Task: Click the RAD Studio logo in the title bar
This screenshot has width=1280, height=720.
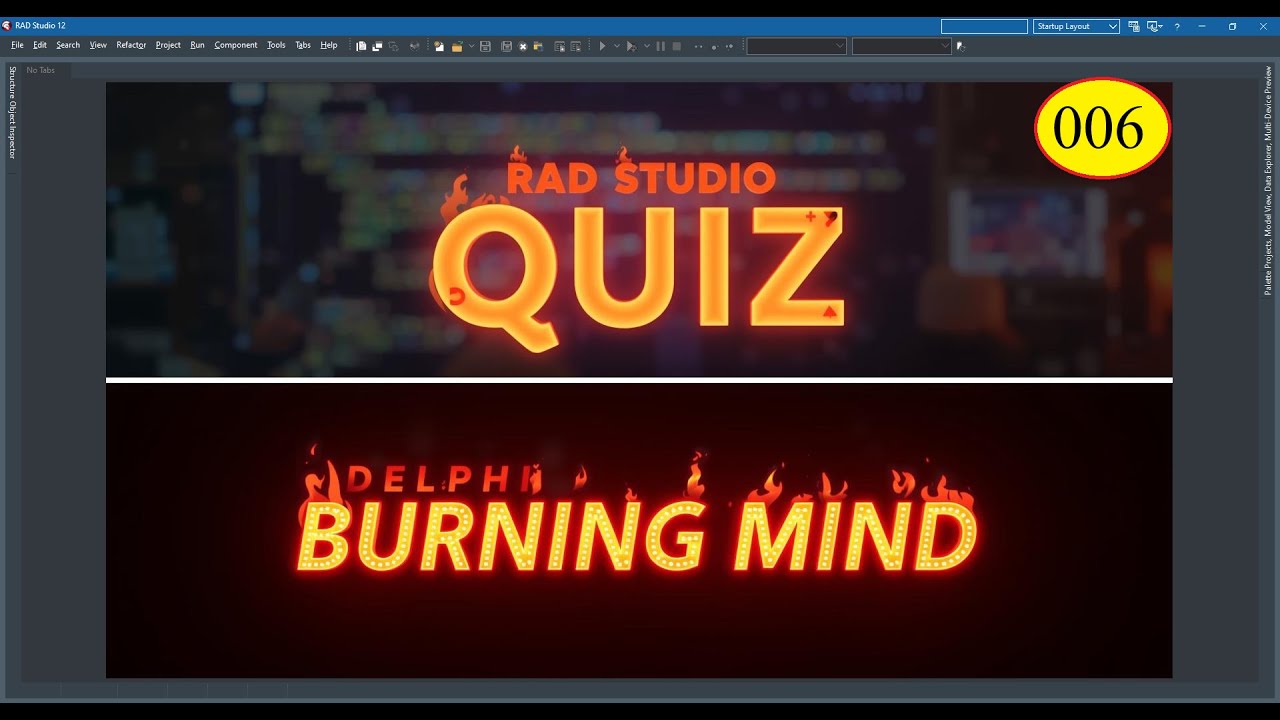Action: (7, 26)
